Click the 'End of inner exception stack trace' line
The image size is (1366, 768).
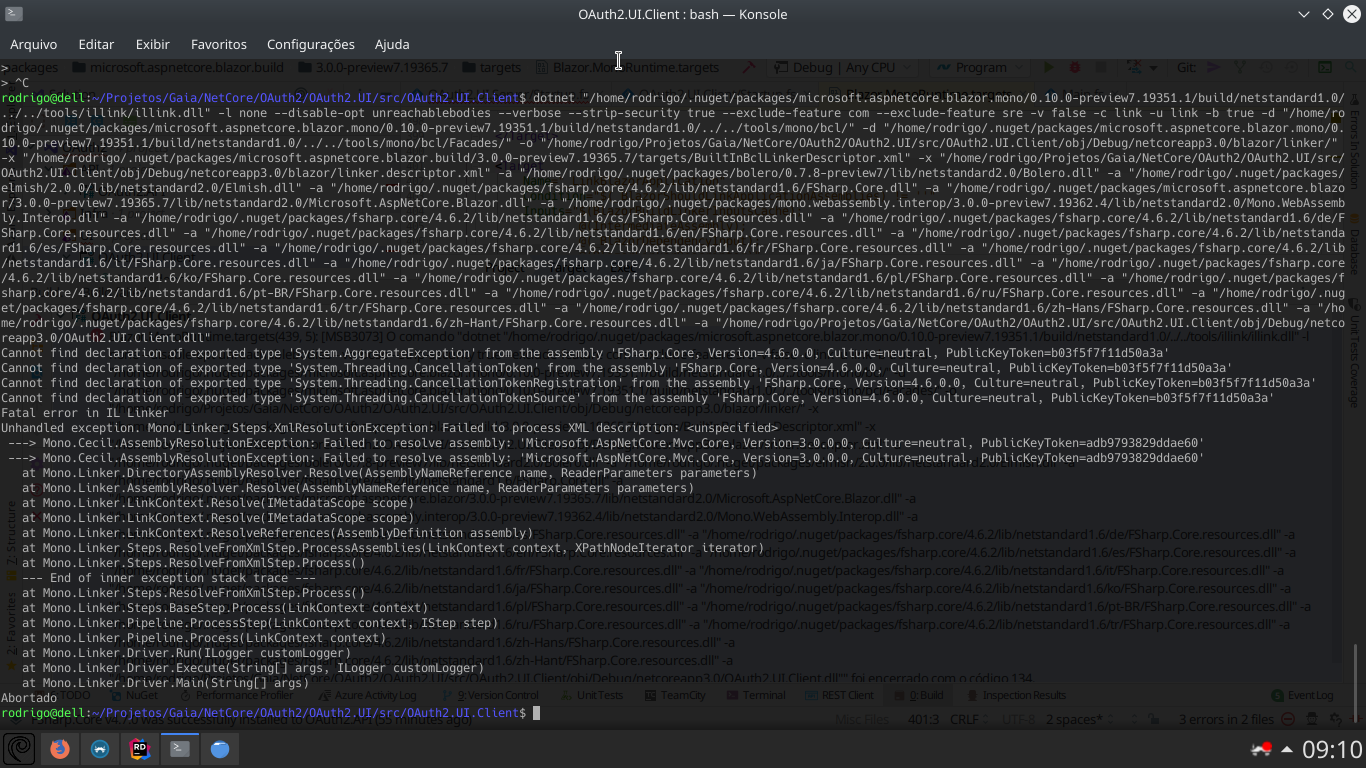tap(169, 578)
